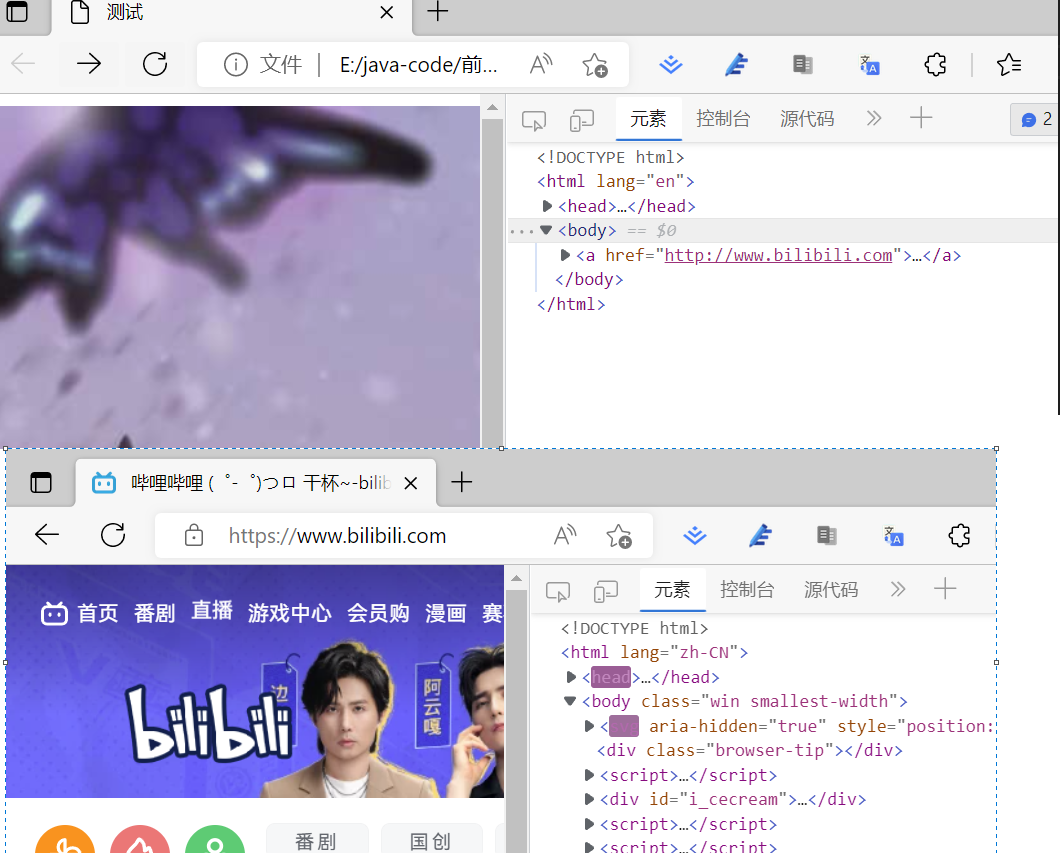Click read aloud icon in bilibili address bar
Viewport: 1060px width, 853px height.
click(x=565, y=535)
